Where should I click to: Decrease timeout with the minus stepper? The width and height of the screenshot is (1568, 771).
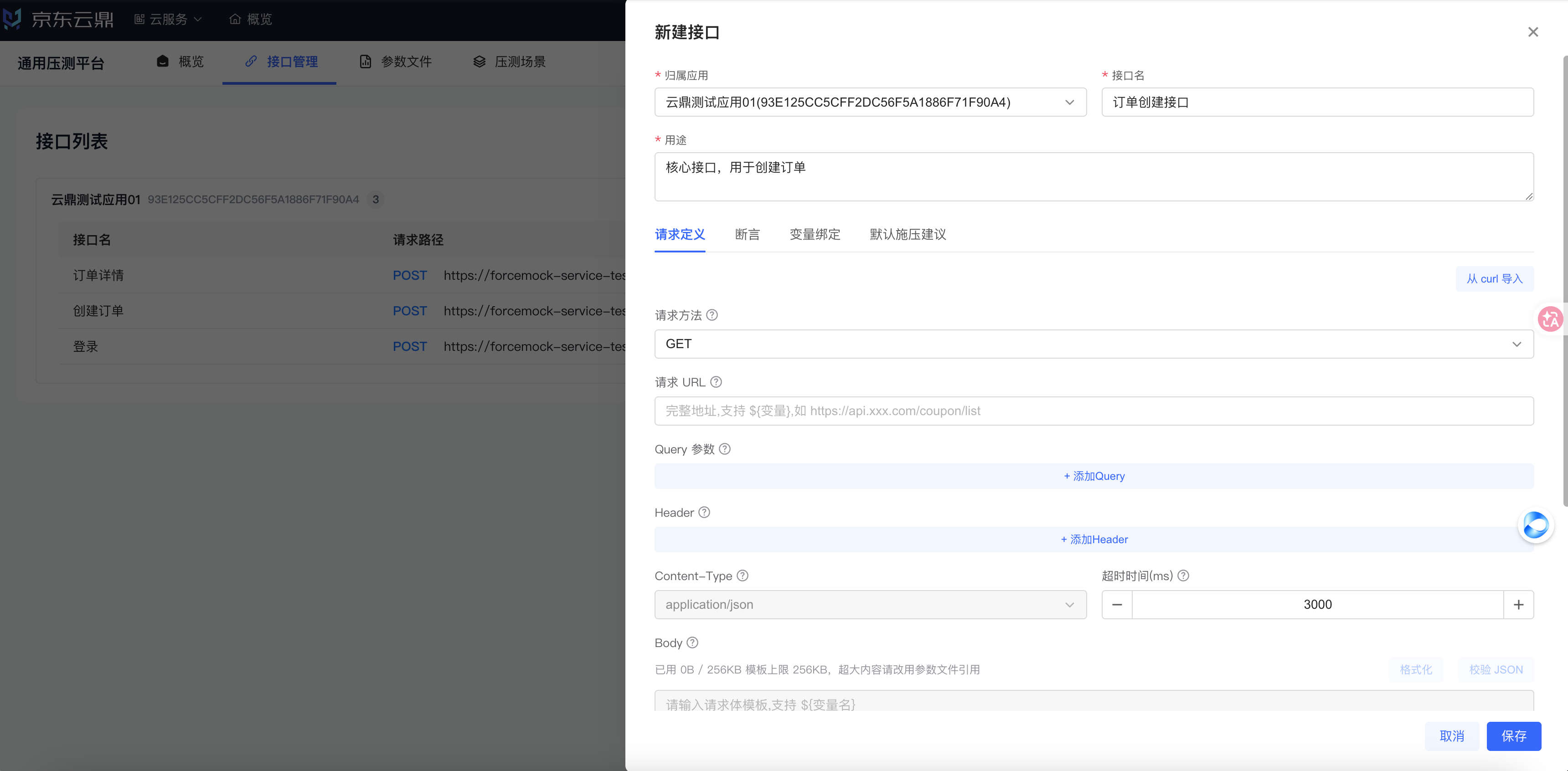(1116, 604)
